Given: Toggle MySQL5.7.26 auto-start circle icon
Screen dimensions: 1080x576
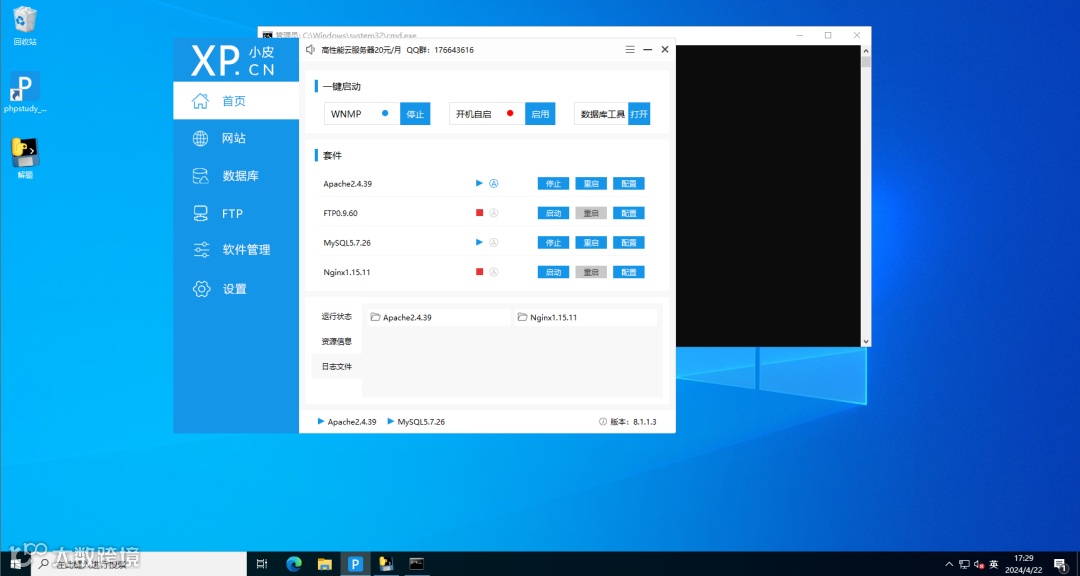Looking at the screenshot, I should 493,243.
